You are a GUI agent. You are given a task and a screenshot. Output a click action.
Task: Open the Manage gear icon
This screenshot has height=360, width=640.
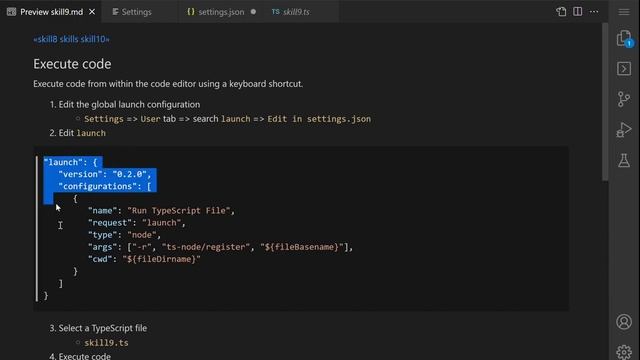pyautogui.click(x=624, y=351)
